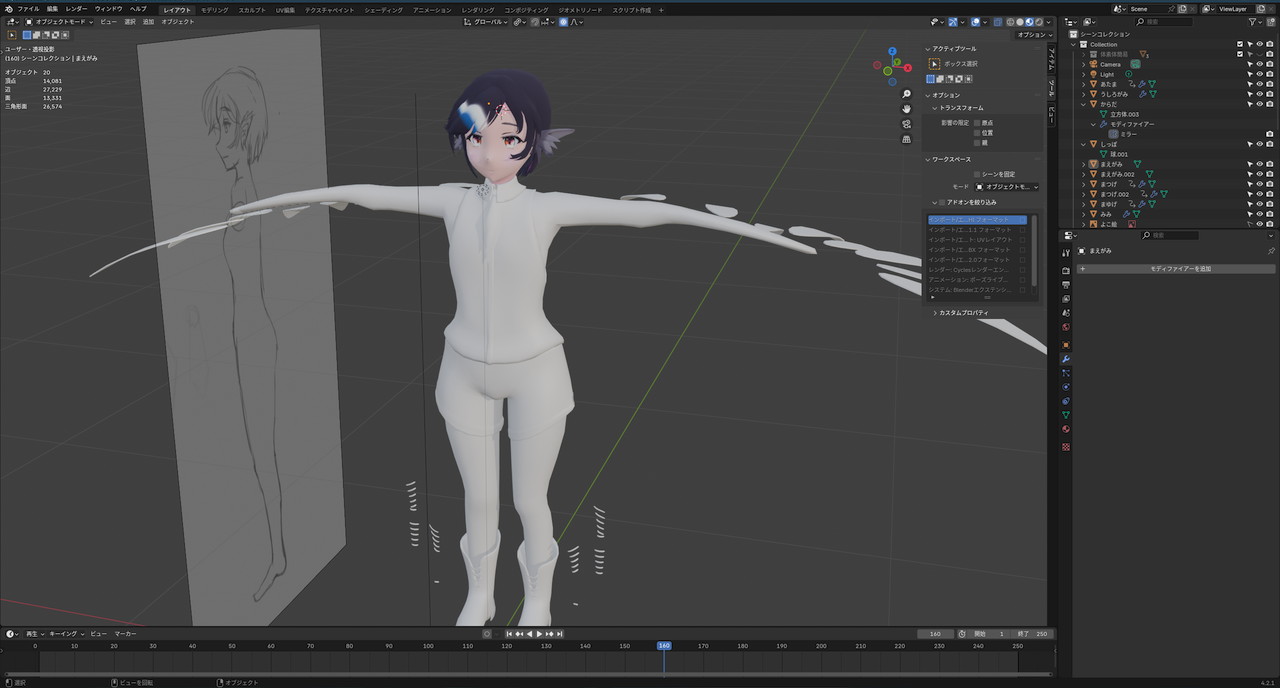Open the outliner filter dropdown
The height and width of the screenshot is (688, 1280).
pos(1254,21)
